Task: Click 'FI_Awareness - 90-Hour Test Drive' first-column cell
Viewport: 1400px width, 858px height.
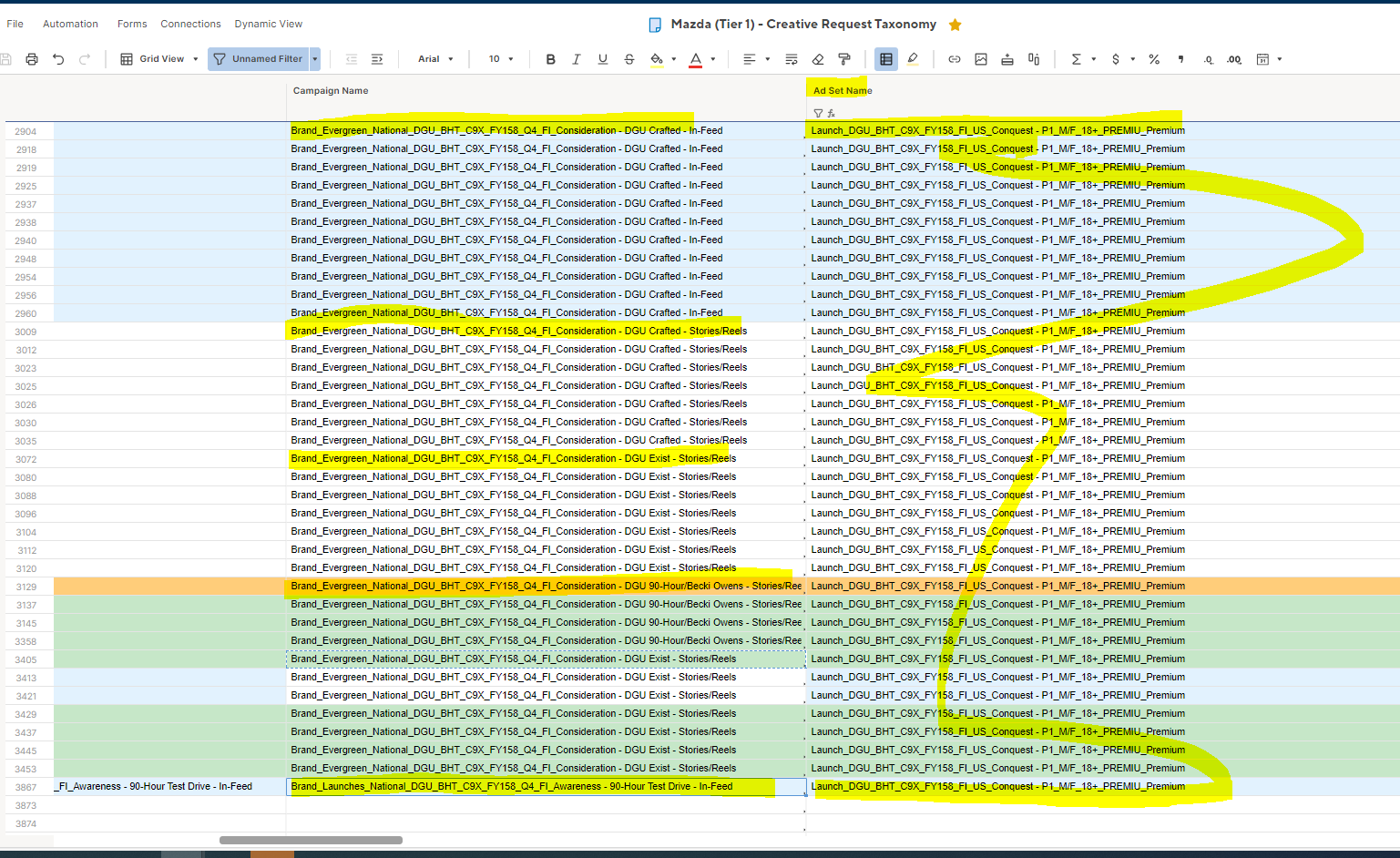Action: click(x=169, y=787)
